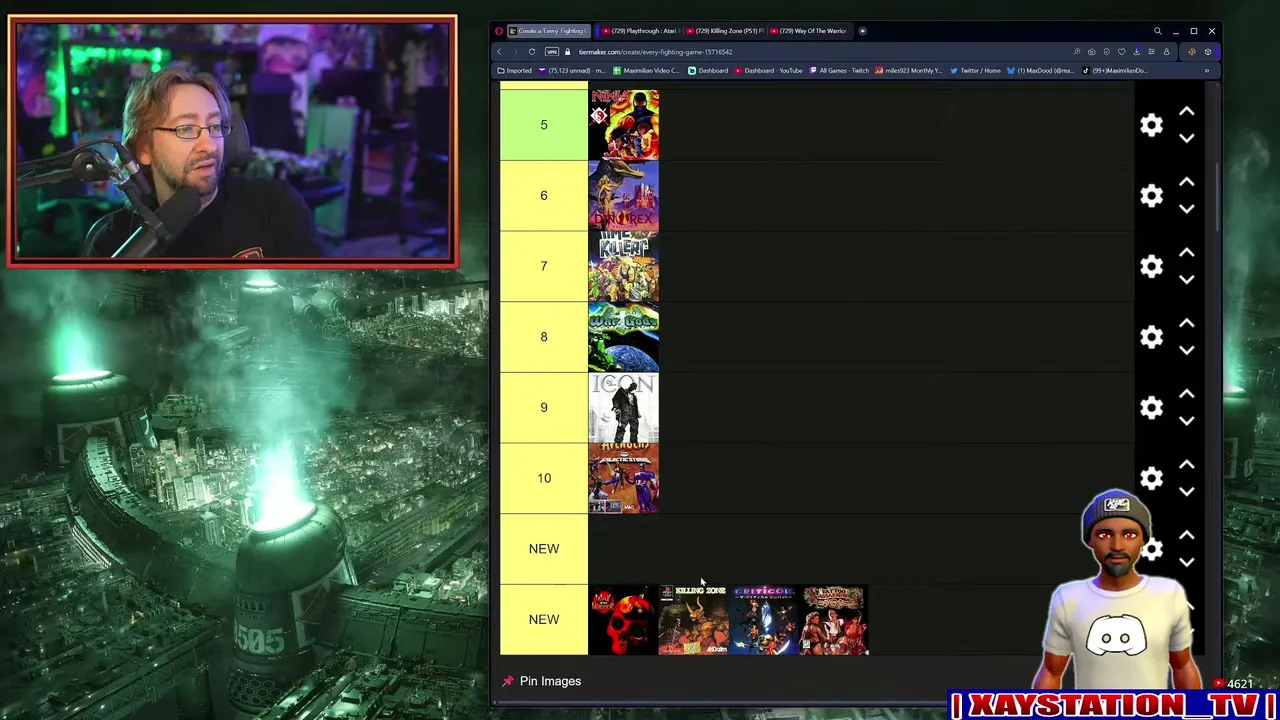
Task: Click the Opera logo menu button
Action: point(499,31)
